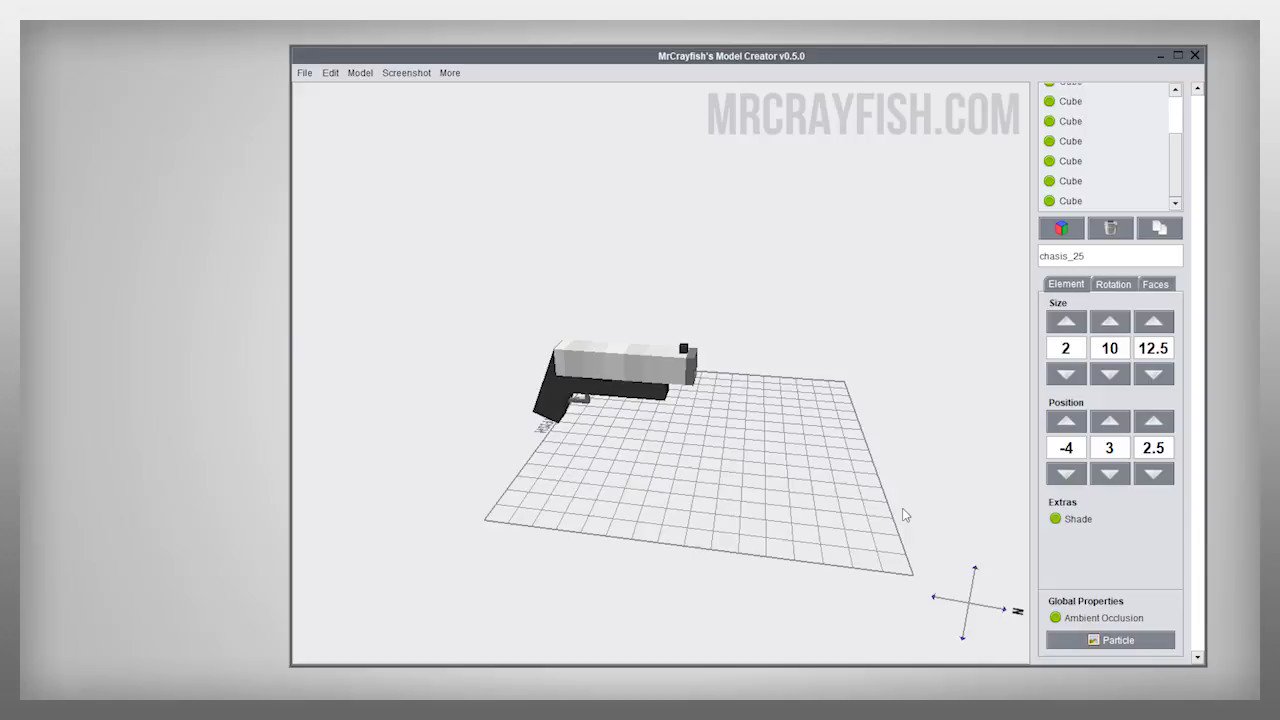Open the Model menu
This screenshot has width=1280, height=720.
pyautogui.click(x=359, y=72)
